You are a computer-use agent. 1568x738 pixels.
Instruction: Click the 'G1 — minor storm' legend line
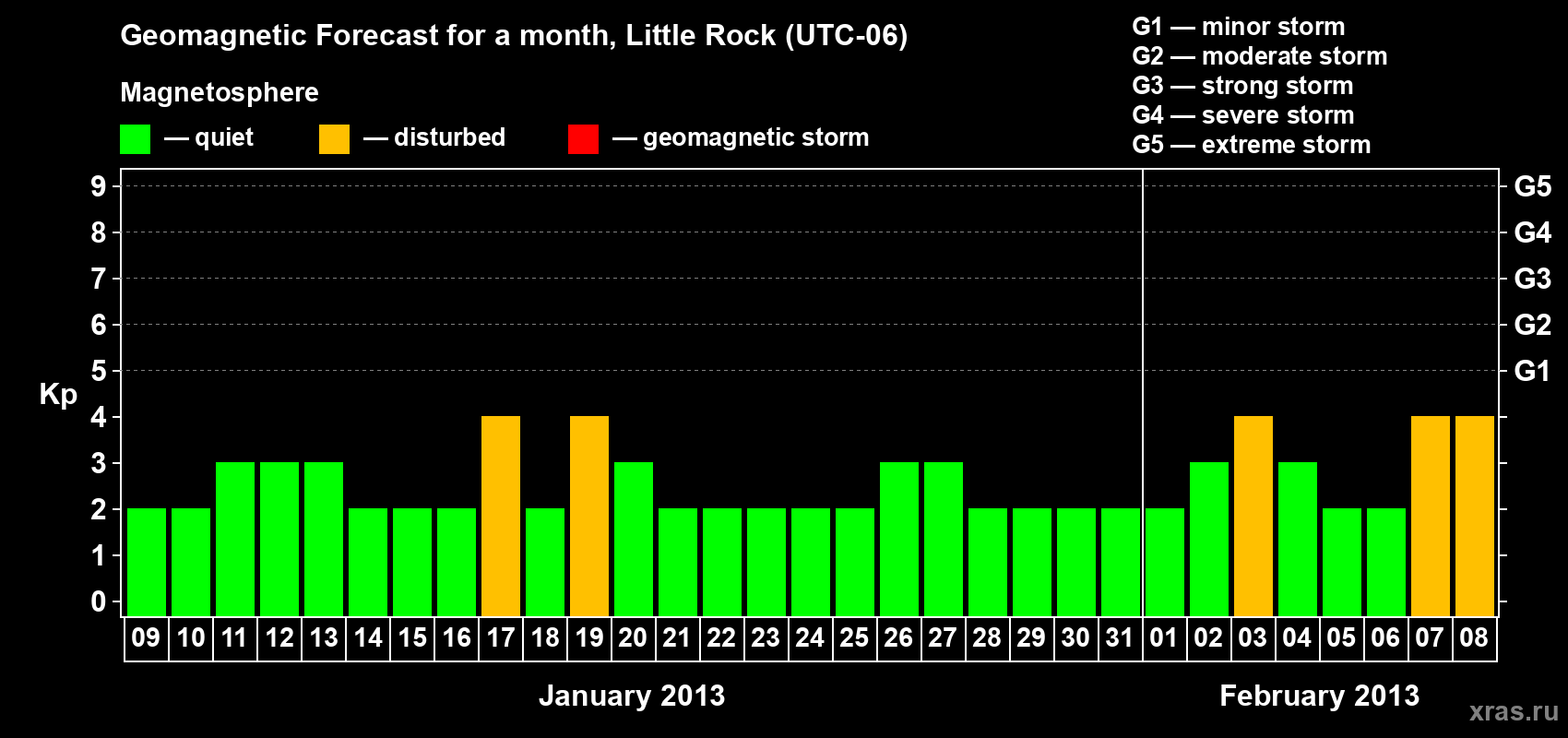1239,27
